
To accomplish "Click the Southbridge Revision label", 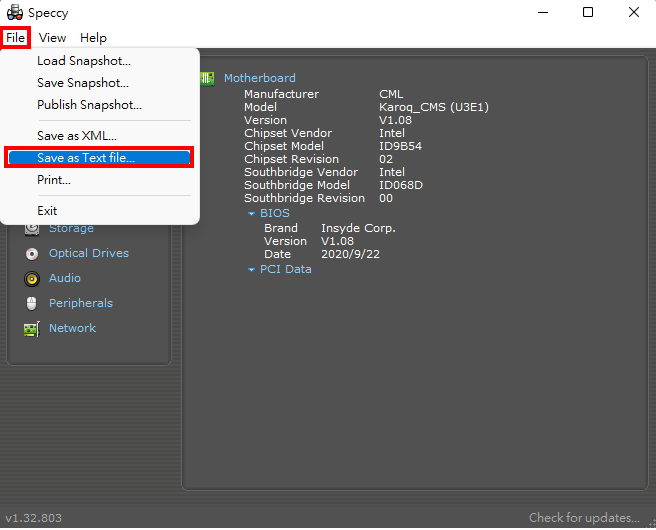I will (x=305, y=198).
